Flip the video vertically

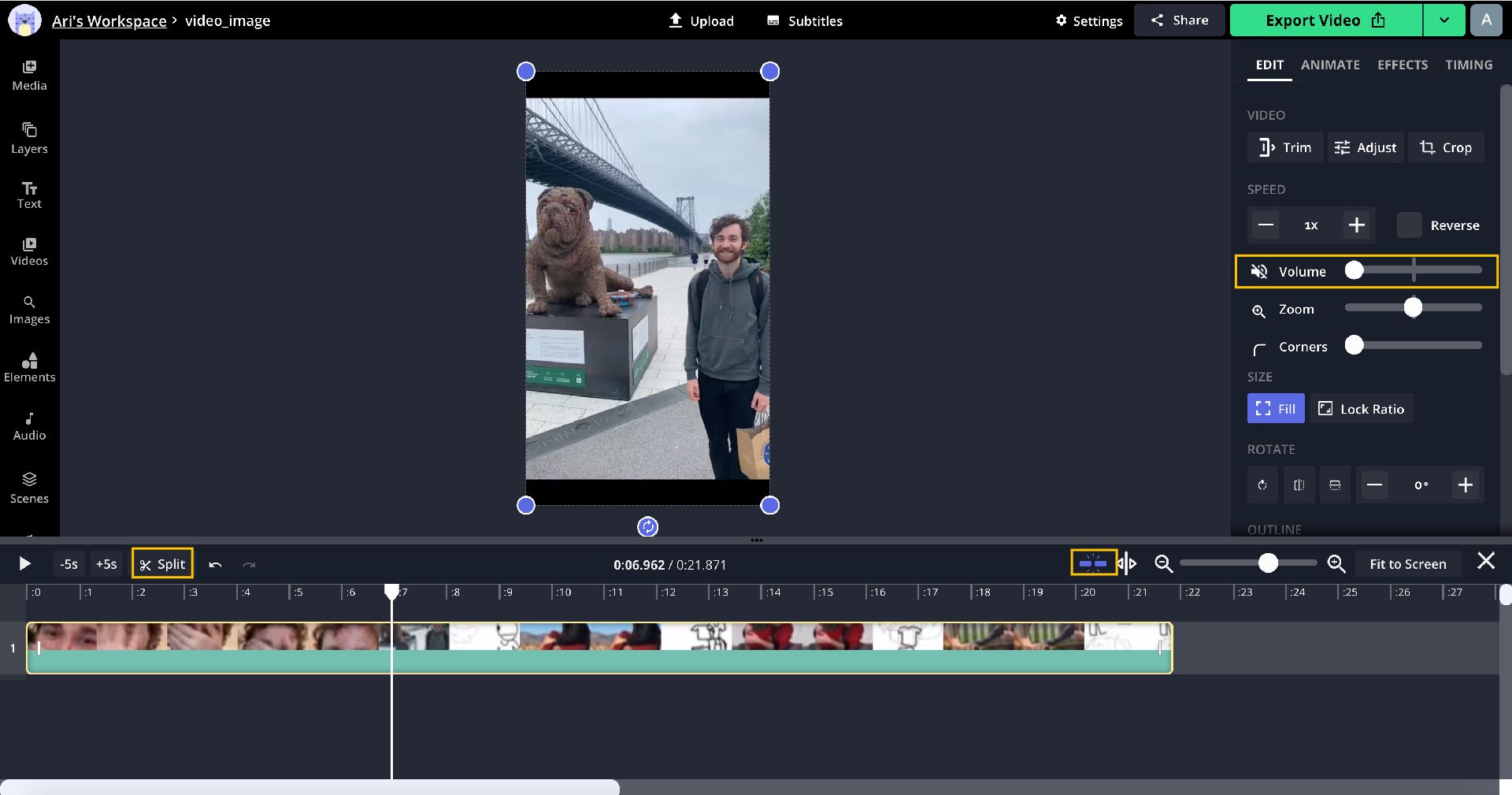(x=1335, y=485)
